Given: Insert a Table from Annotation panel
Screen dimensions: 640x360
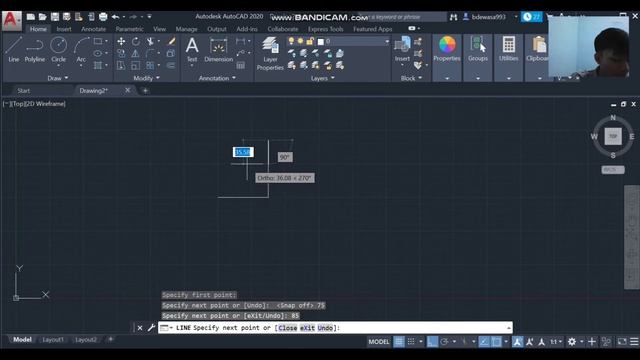Looking at the screenshot, I should pos(241,65).
